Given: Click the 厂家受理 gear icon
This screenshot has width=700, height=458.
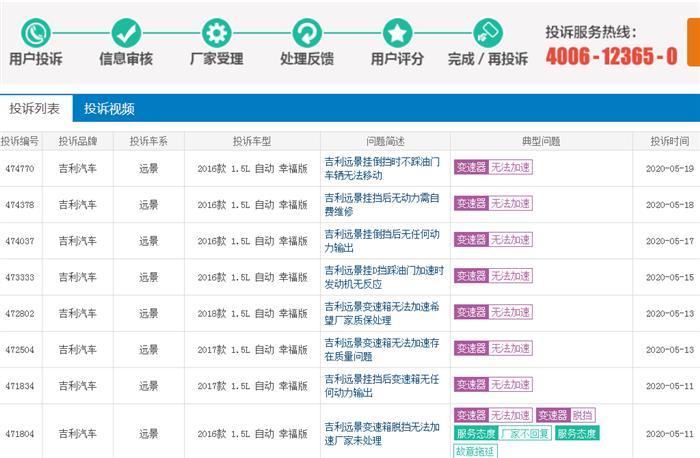Looking at the screenshot, I should (x=217, y=33).
